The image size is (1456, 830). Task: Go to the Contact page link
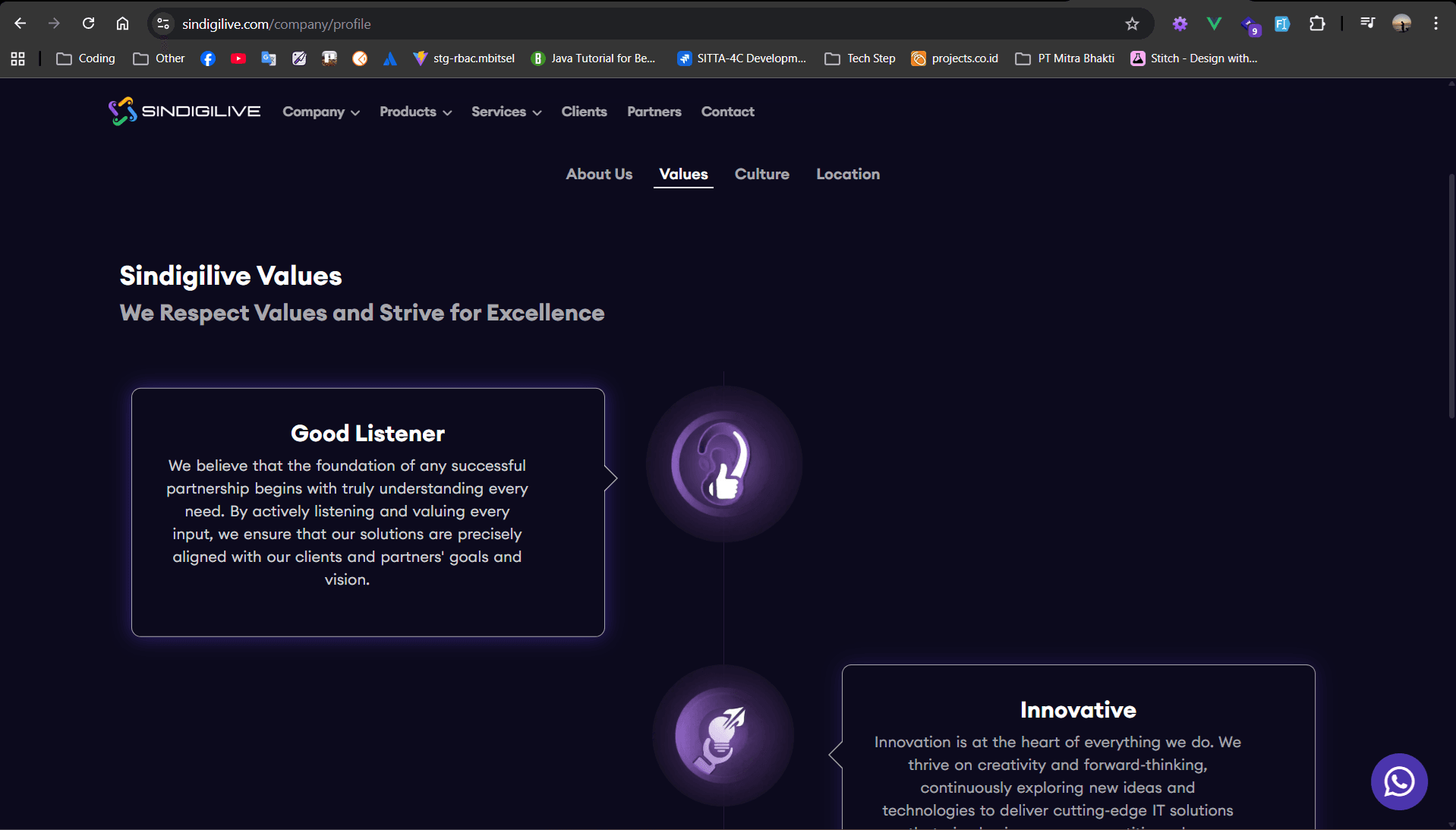pyautogui.click(x=727, y=112)
